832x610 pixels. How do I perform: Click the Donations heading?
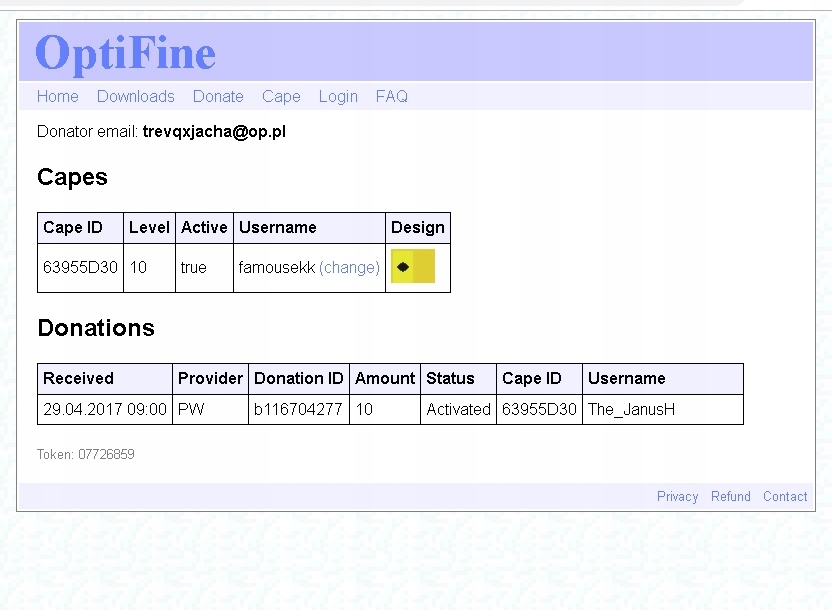point(96,328)
